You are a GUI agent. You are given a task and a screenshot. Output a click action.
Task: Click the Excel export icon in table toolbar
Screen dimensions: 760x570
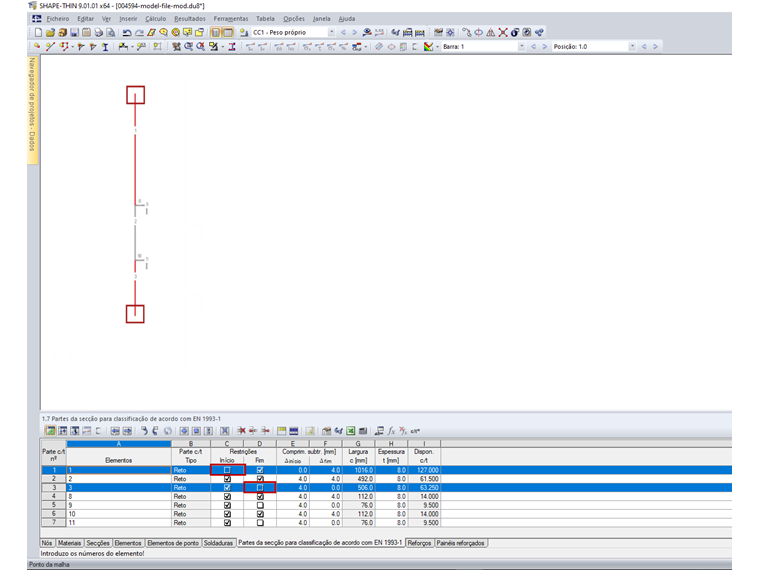tap(350, 430)
